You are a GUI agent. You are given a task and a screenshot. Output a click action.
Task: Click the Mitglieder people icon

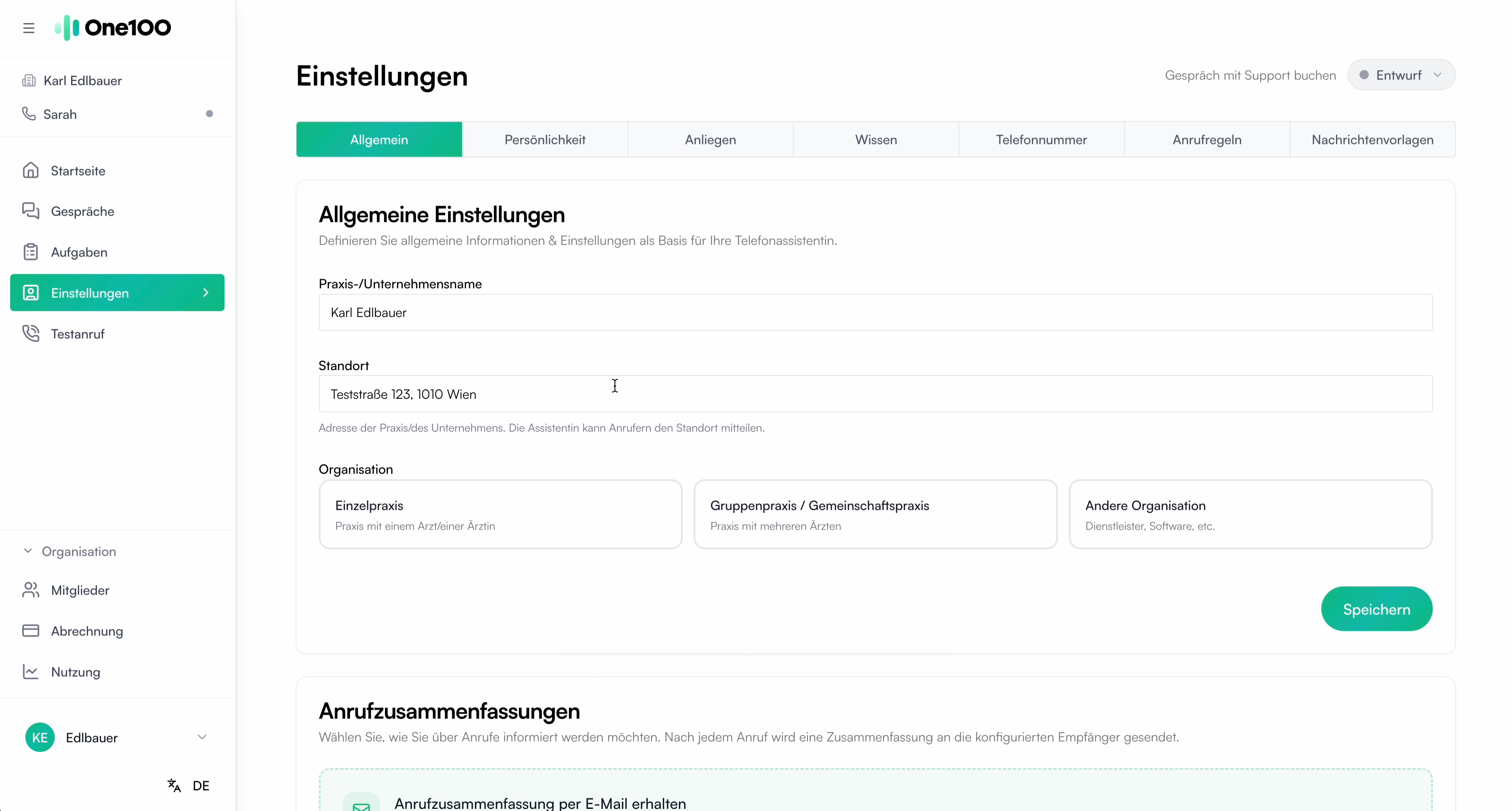30,590
